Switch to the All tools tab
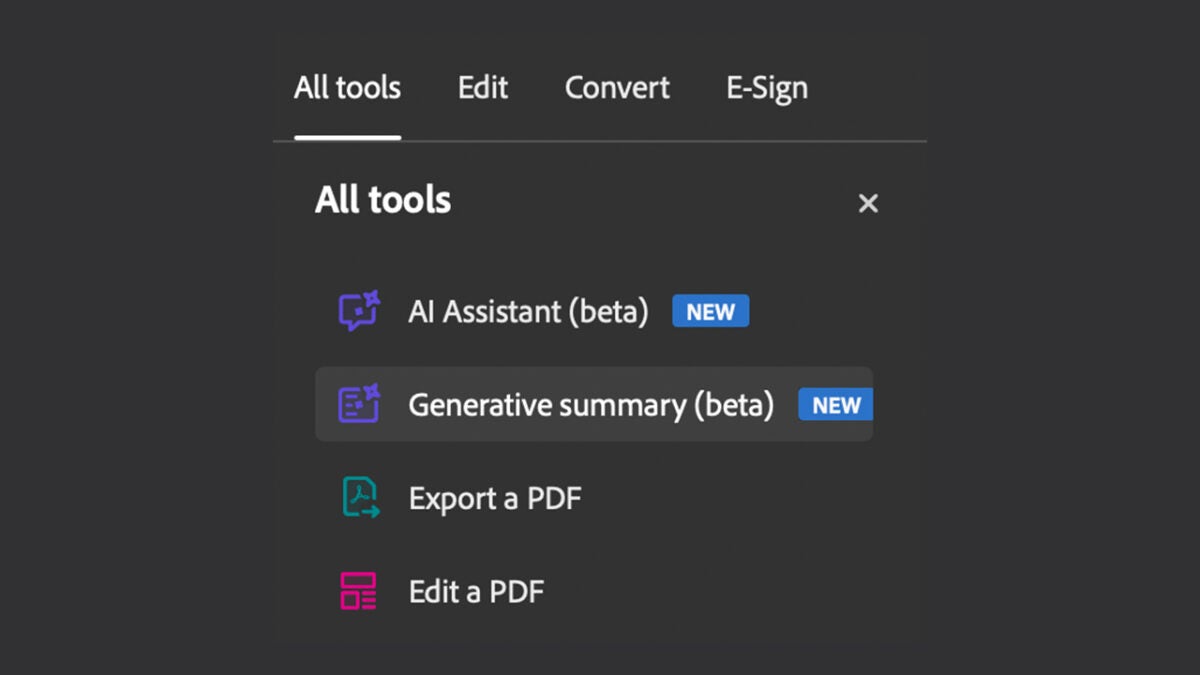The width and height of the screenshot is (1200, 675). pos(346,88)
